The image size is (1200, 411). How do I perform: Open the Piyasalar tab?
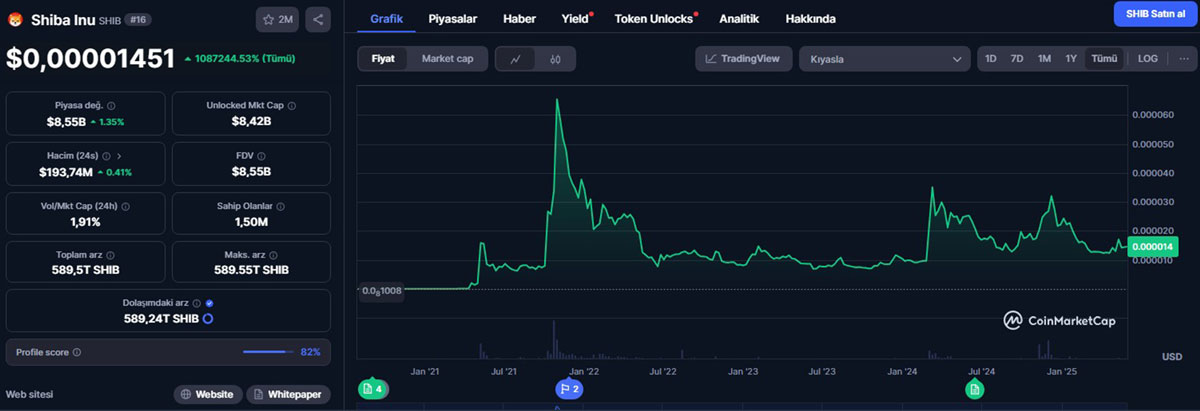coord(452,18)
